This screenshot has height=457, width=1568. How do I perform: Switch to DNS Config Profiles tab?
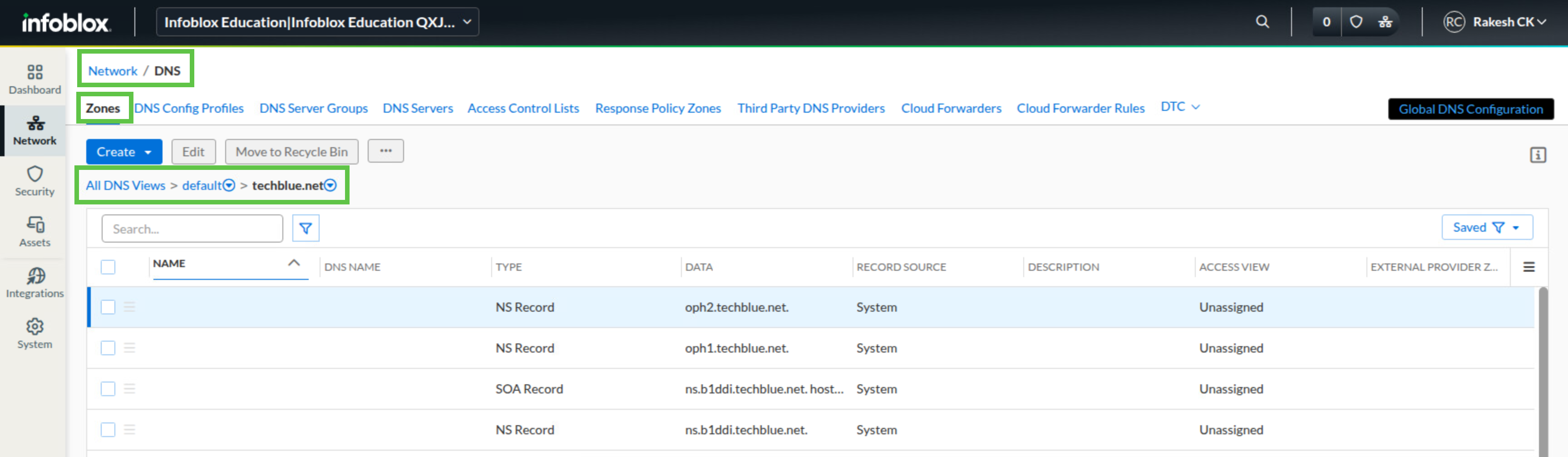189,108
